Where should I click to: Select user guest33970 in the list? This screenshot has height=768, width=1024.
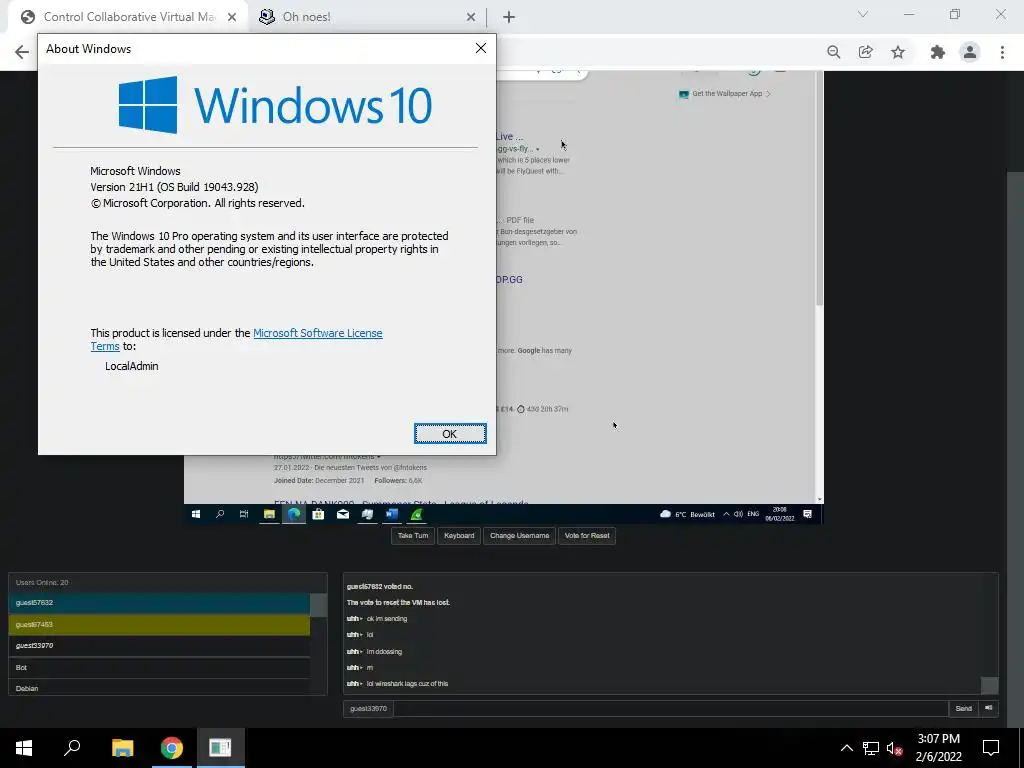(159, 646)
